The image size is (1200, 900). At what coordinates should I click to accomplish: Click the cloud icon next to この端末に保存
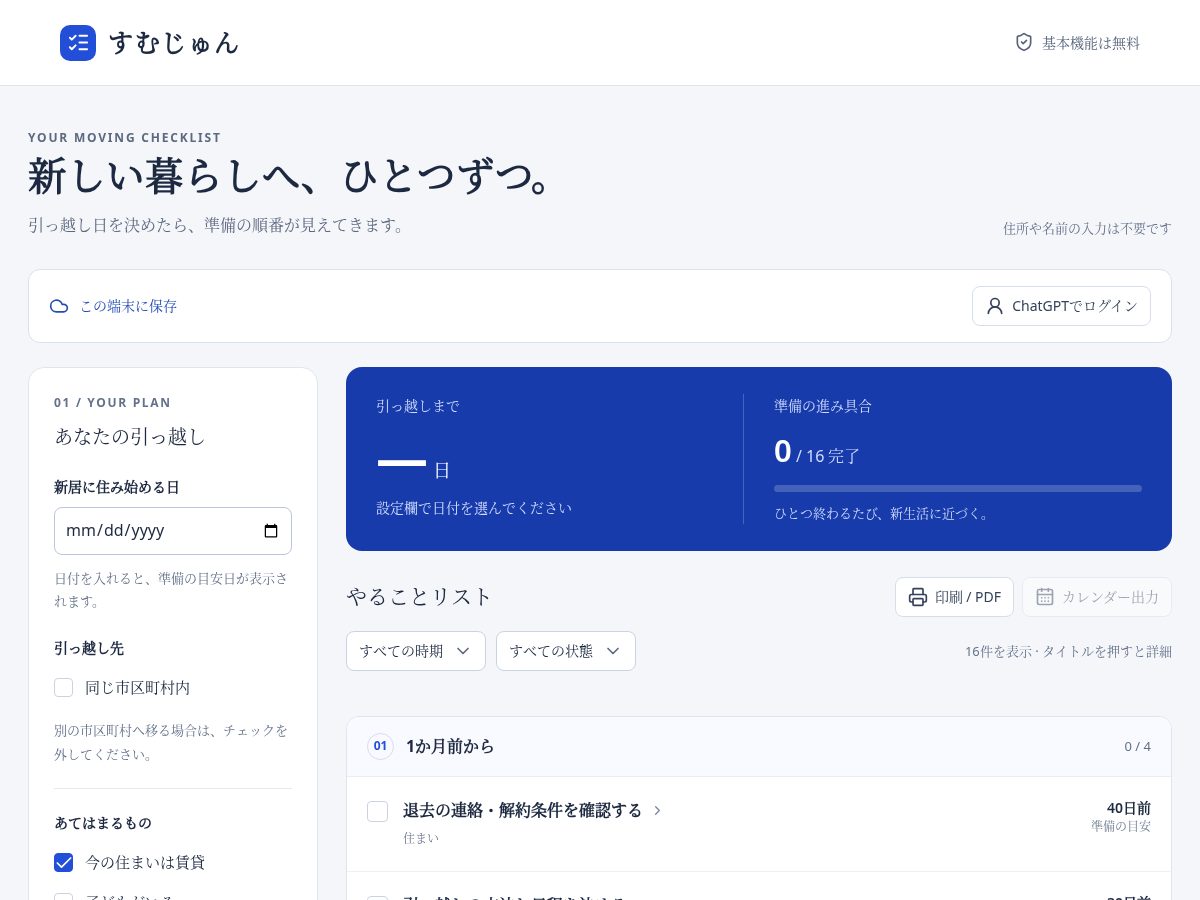tap(59, 306)
